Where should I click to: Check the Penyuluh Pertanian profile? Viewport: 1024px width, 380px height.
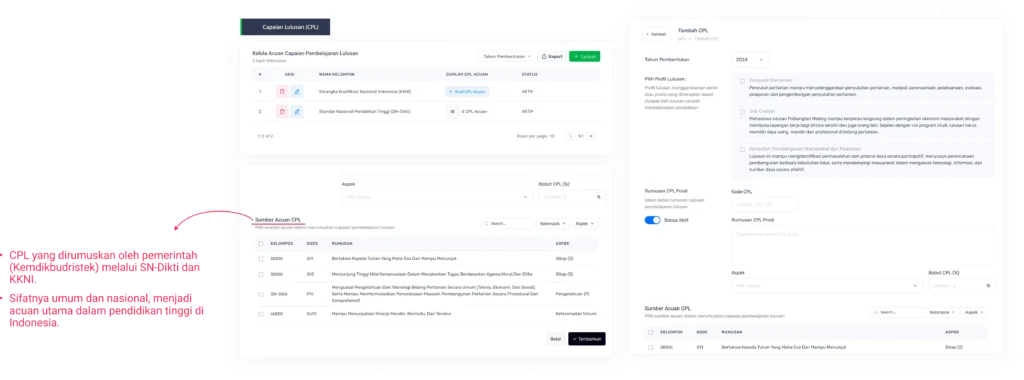point(742,81)
